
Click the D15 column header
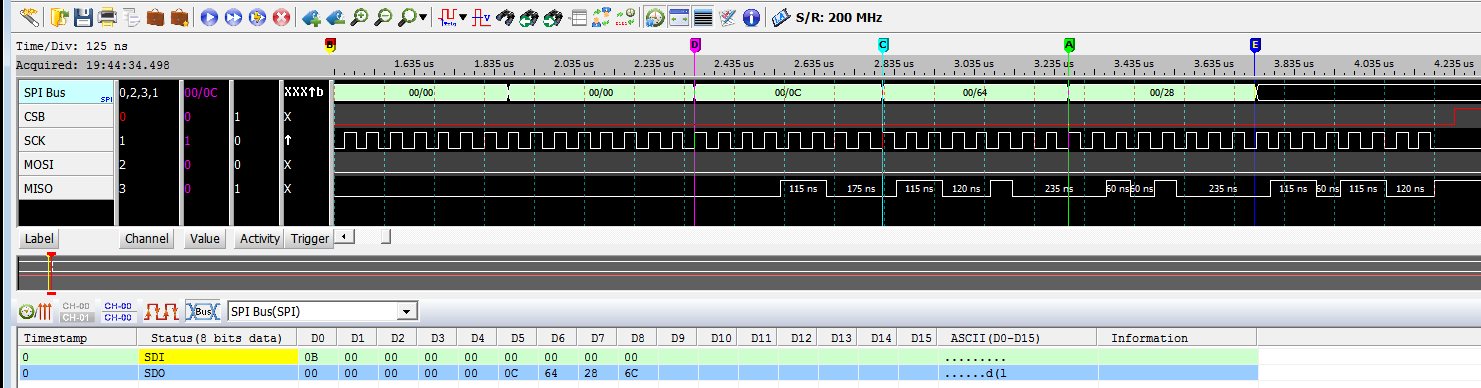click(x=918, y=338)
